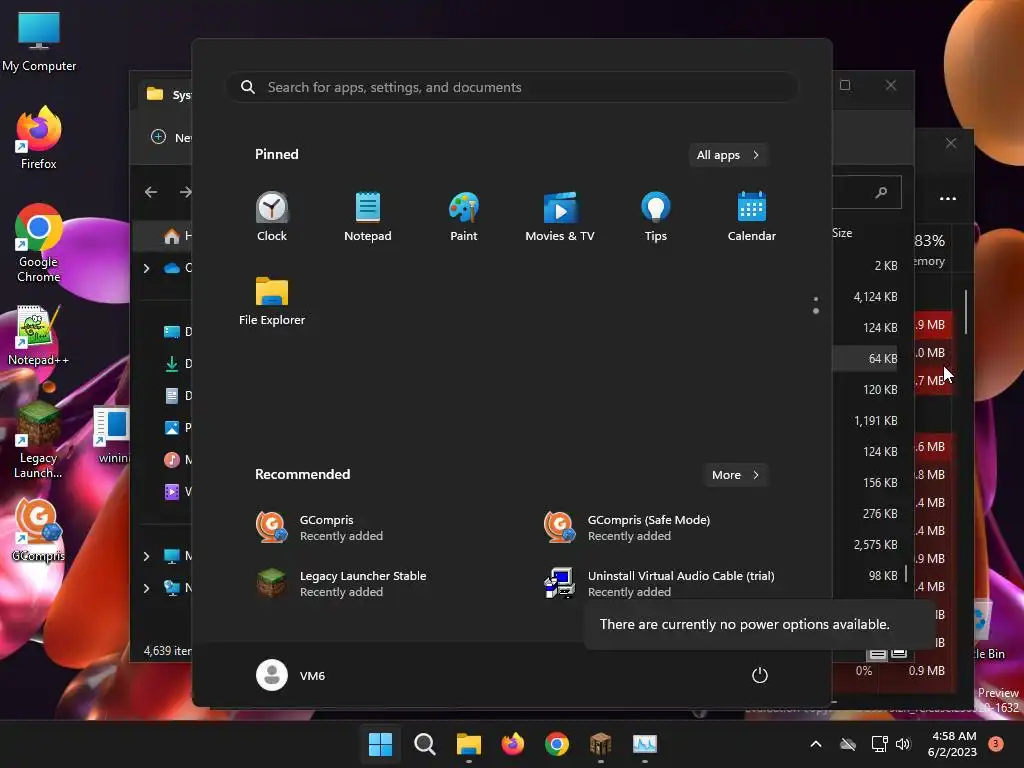Screen dimensions: 1024x768
Task: Open File Explorer pinned app
Action: [272, 301]
